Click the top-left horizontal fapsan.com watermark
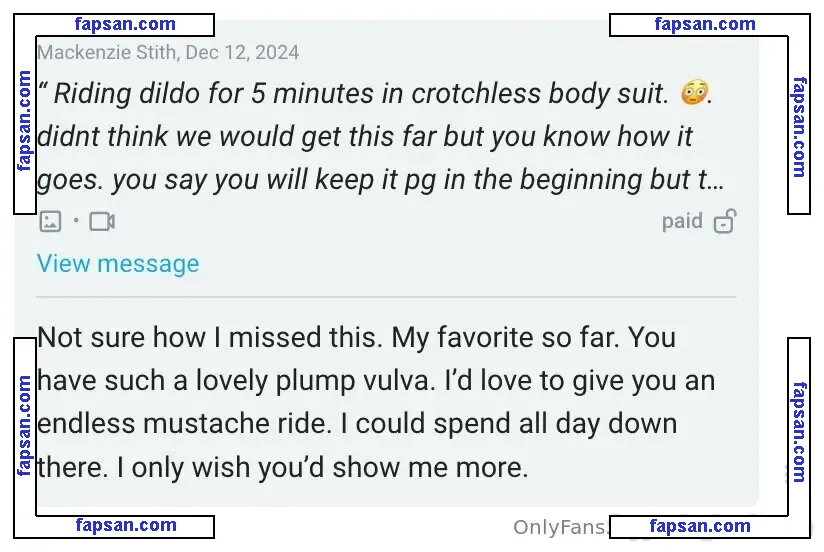 (125, 24)
